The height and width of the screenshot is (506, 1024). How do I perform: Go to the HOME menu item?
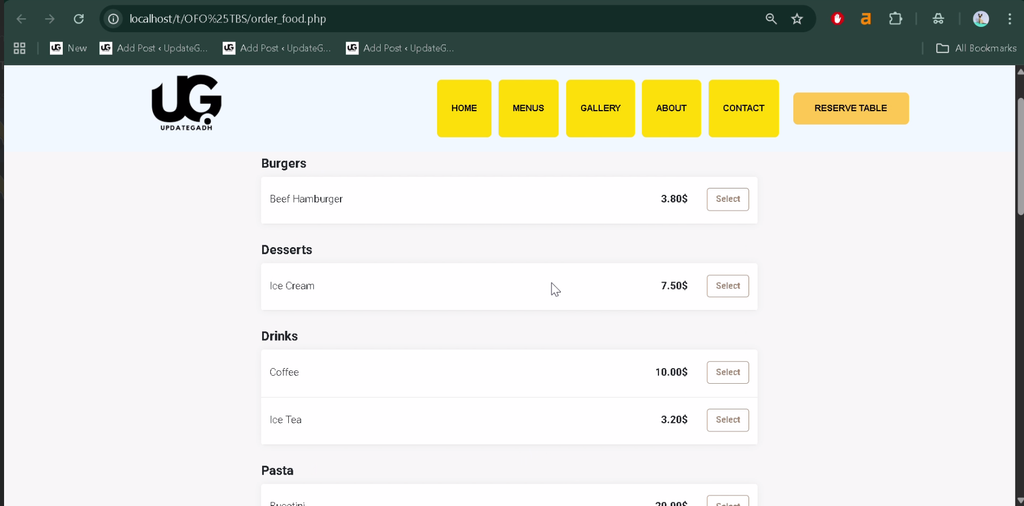[464, 108]
